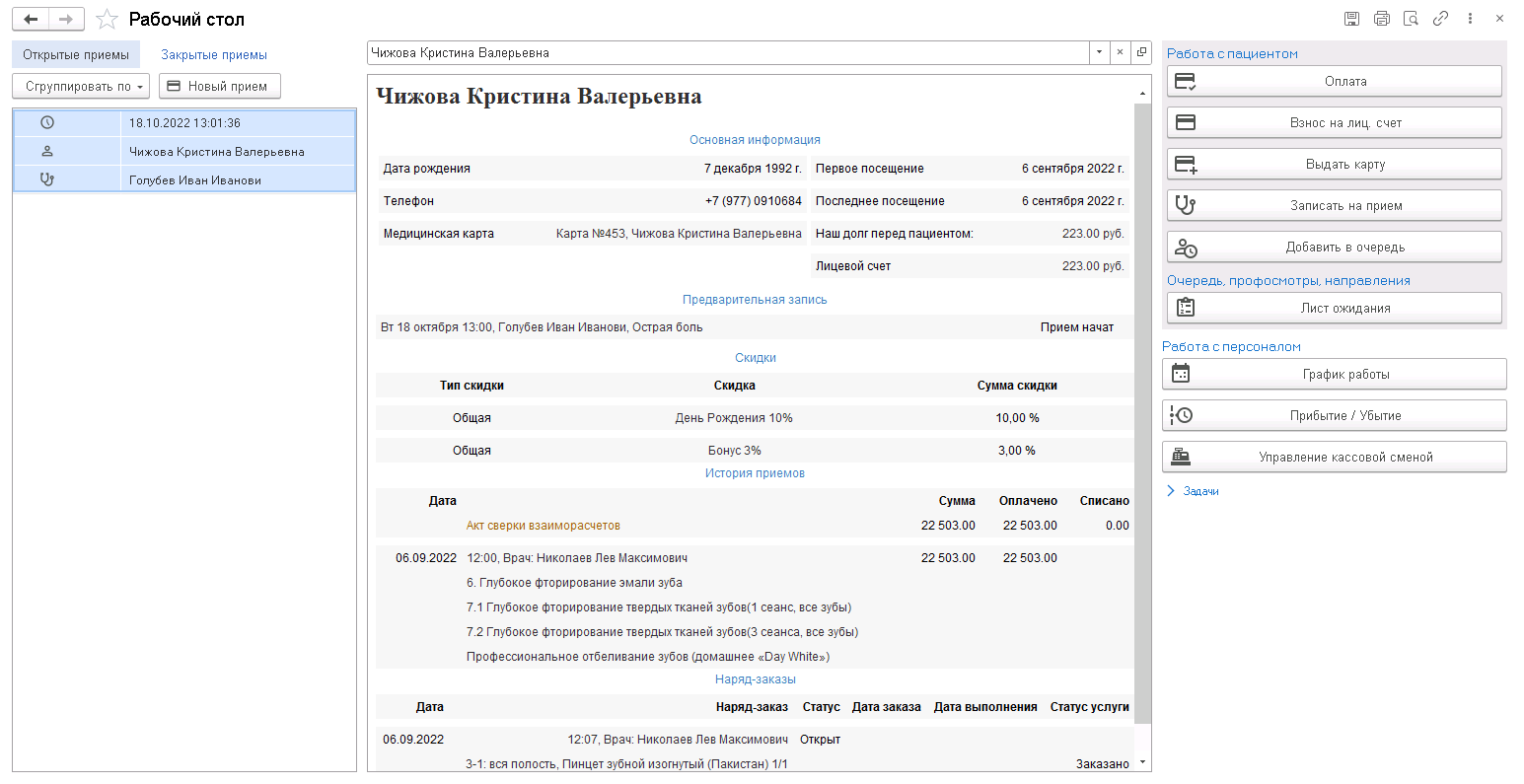This screenshot has height=784, width=1524.
Task: Select Голубев Иван Иванови row
Action: coord(184,180)
